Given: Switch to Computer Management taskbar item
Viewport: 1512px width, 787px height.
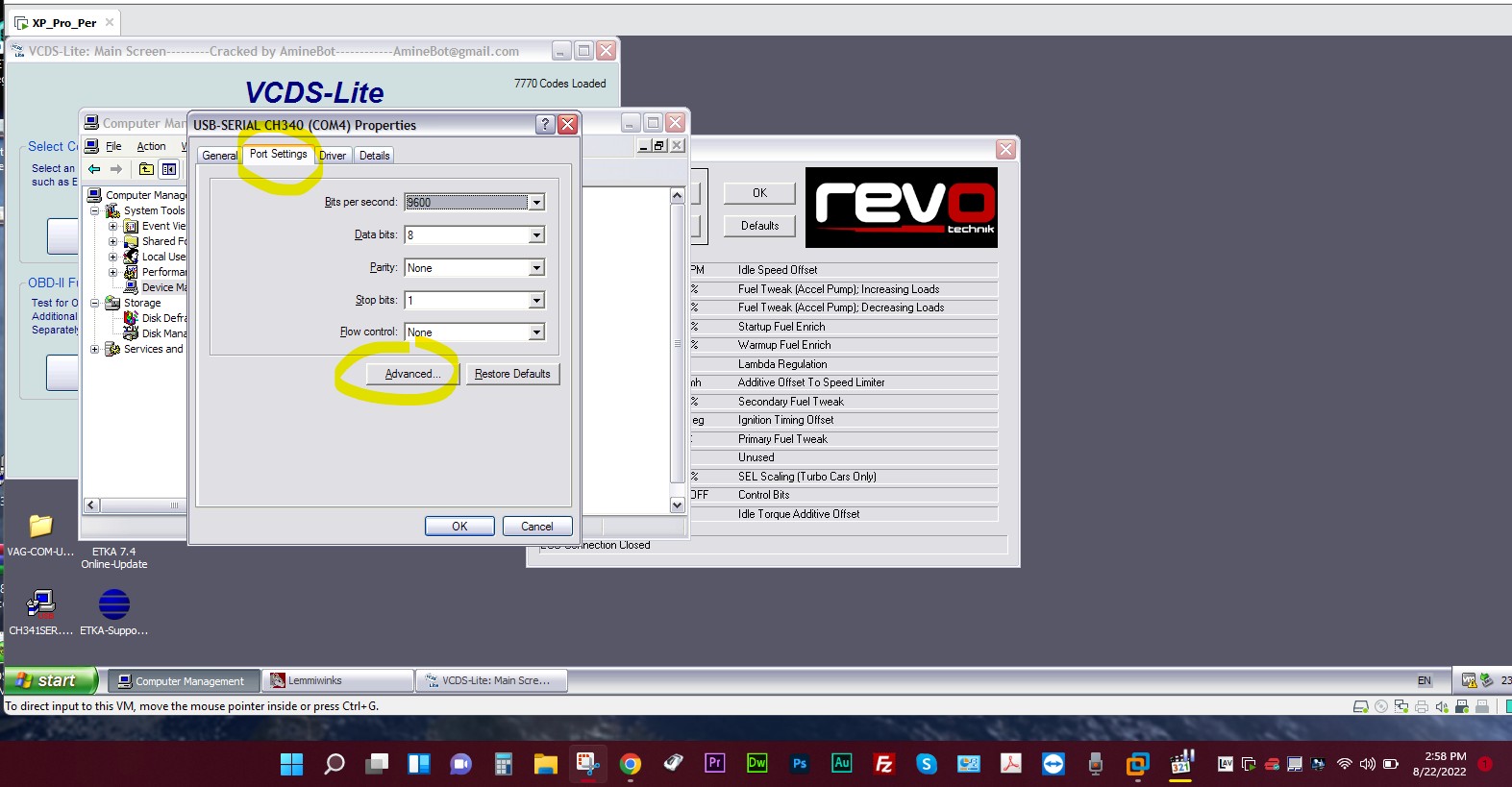Looking at the screenshot, I should (x=183, y=680).
